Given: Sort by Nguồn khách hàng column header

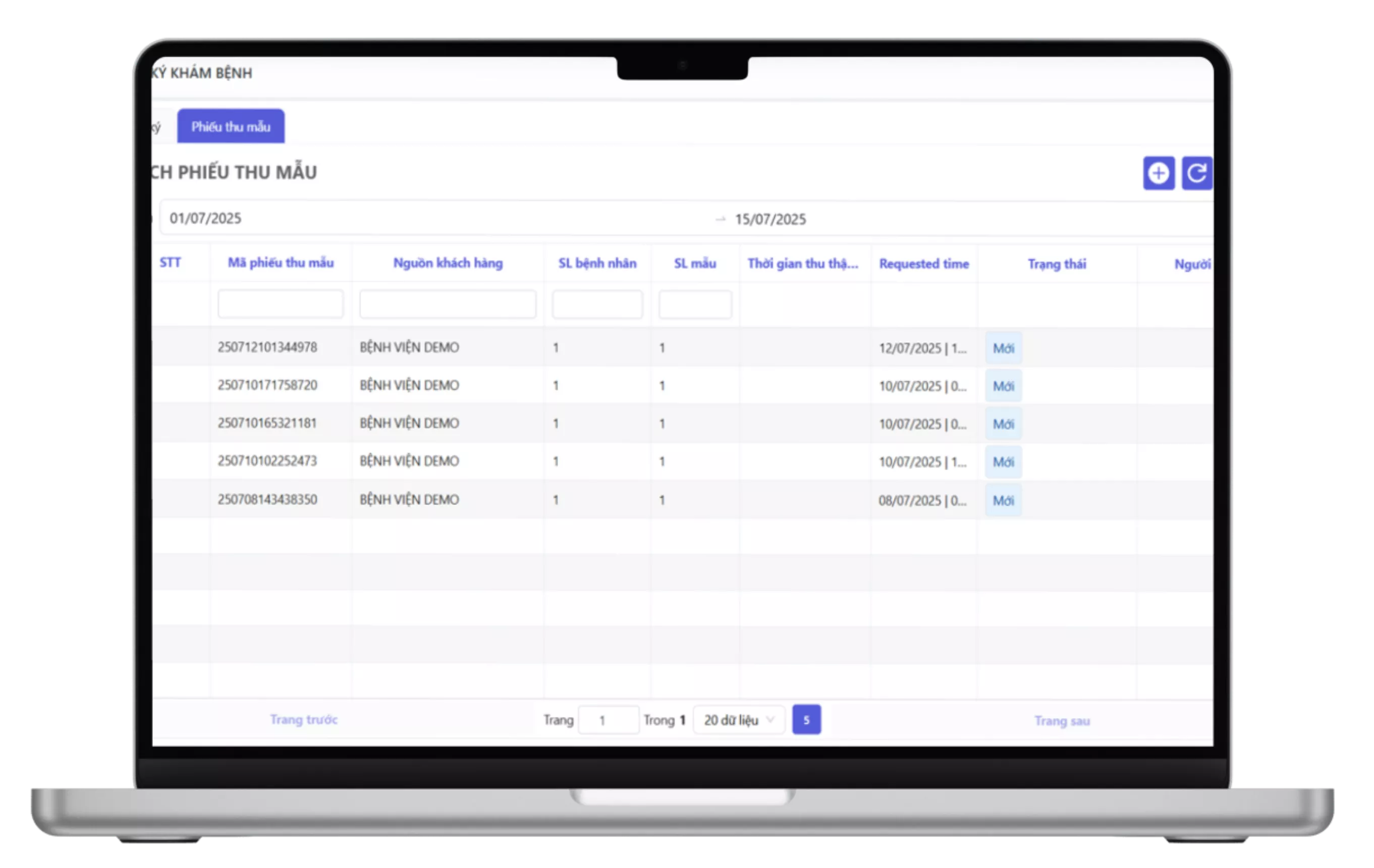Looking at the screenshot, I should point(448,263).
